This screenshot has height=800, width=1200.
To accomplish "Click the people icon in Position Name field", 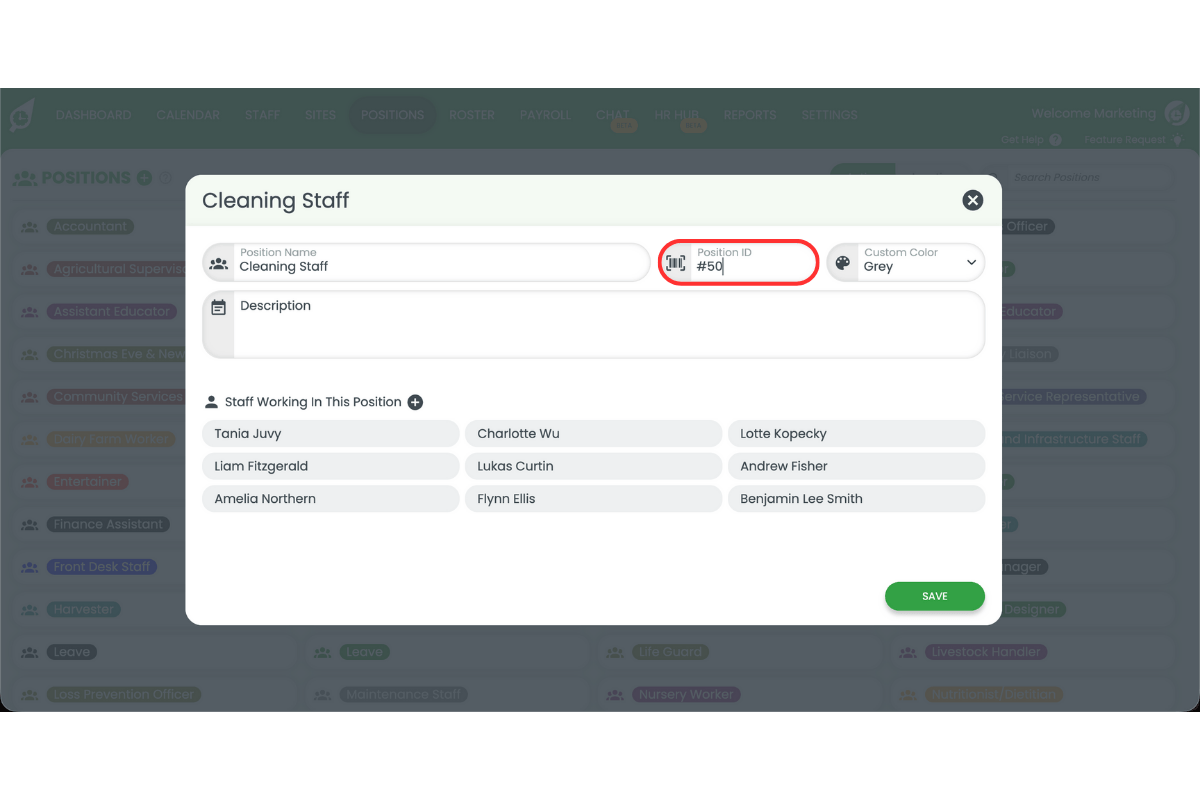I will pos(218,262).
